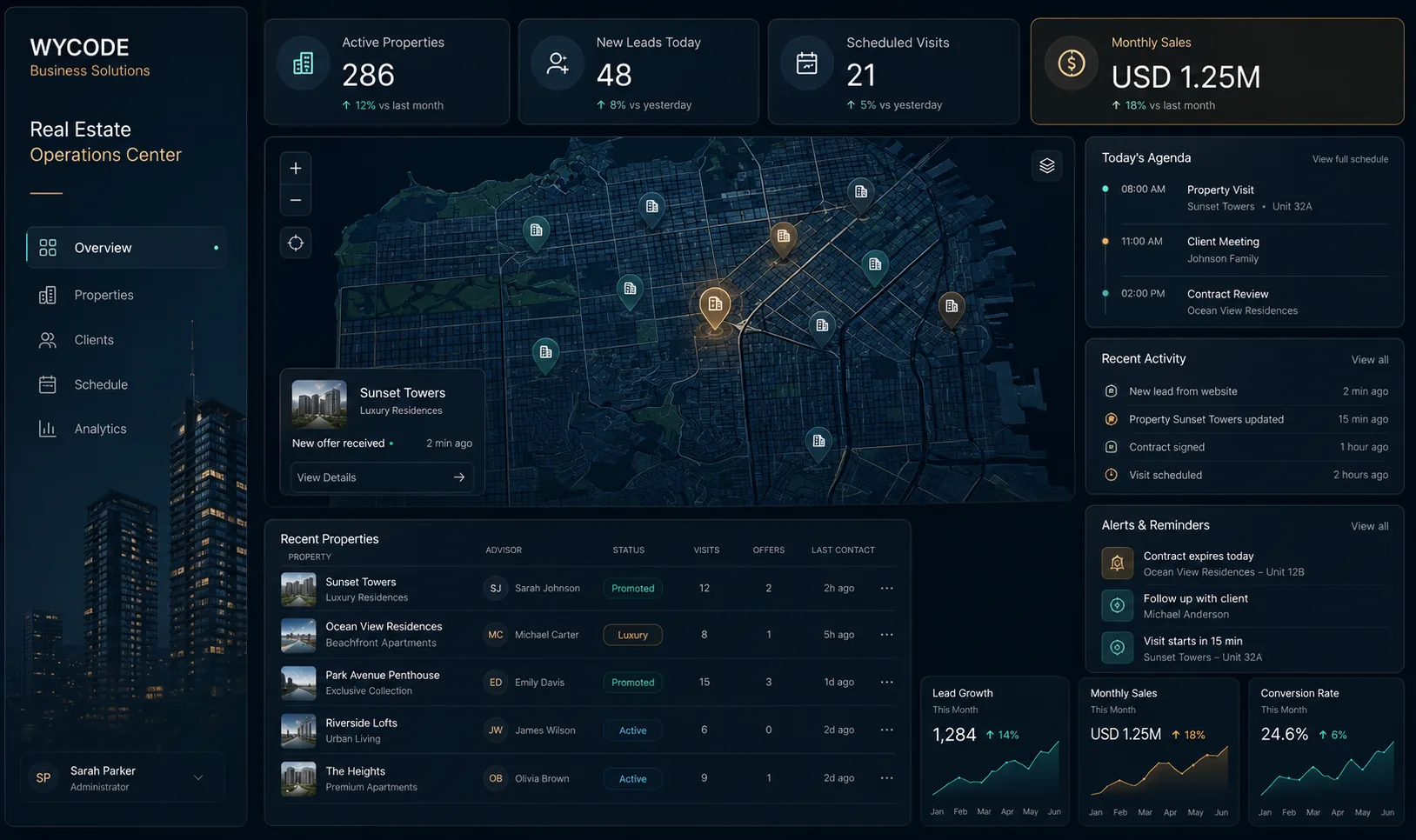Open the map layers button
Viewport: 1416px width, 840px height.
1046,165
